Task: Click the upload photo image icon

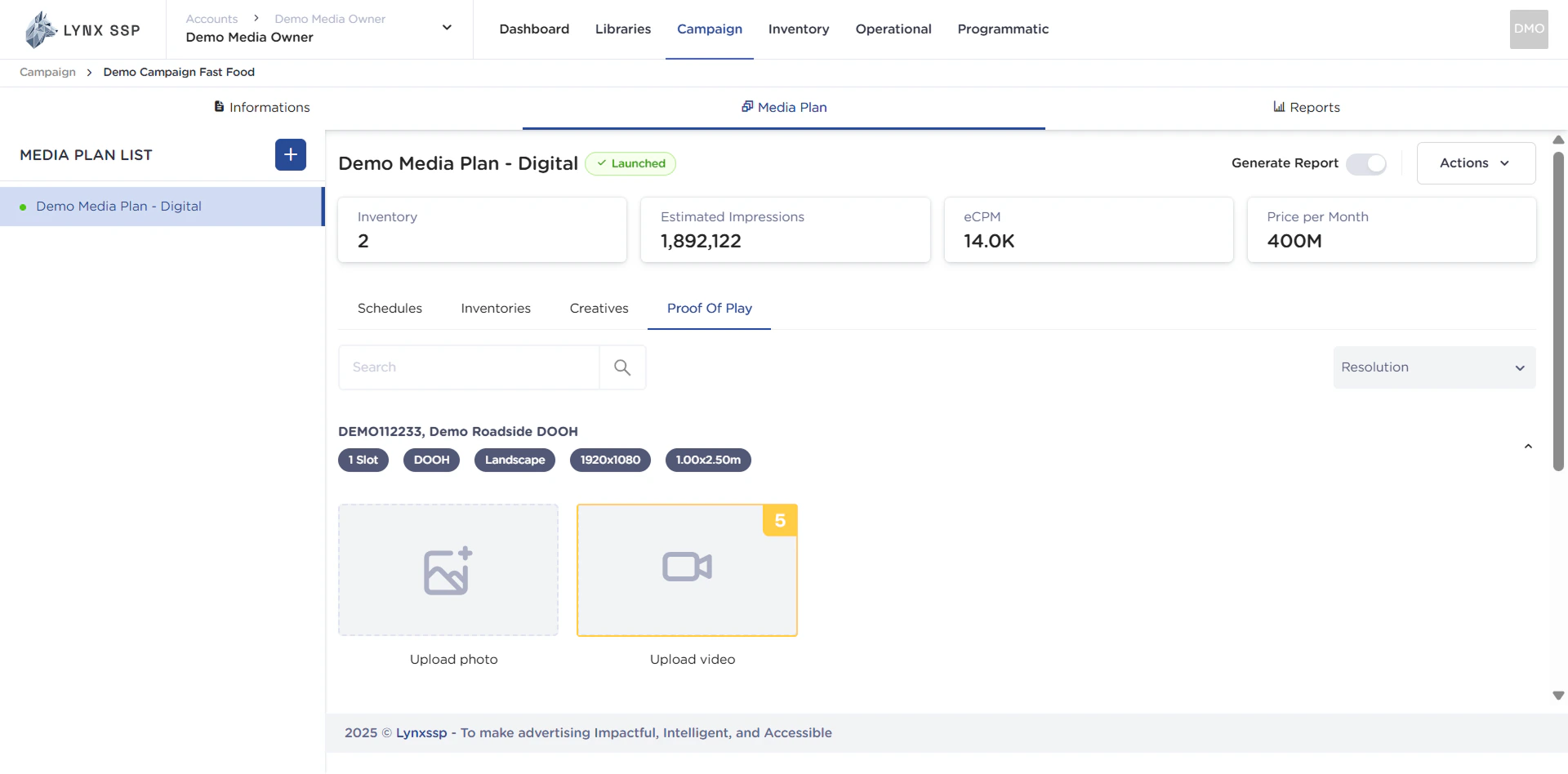Action: coord(448,571)
